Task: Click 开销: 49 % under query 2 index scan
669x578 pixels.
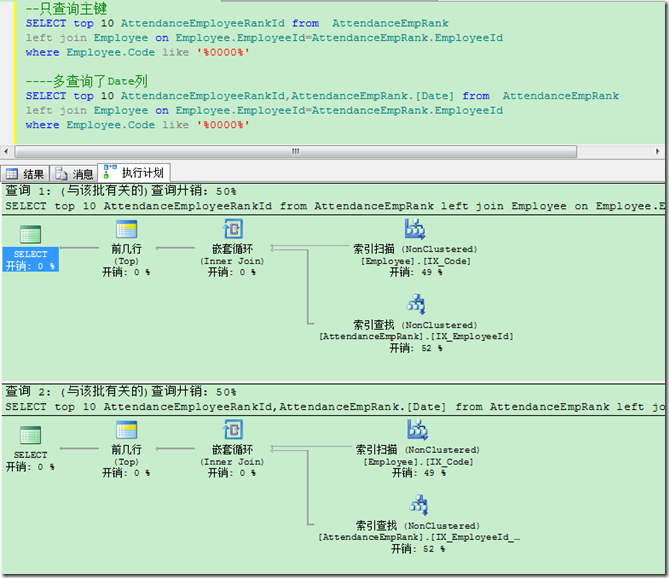Action: click(x=419, y=473)
